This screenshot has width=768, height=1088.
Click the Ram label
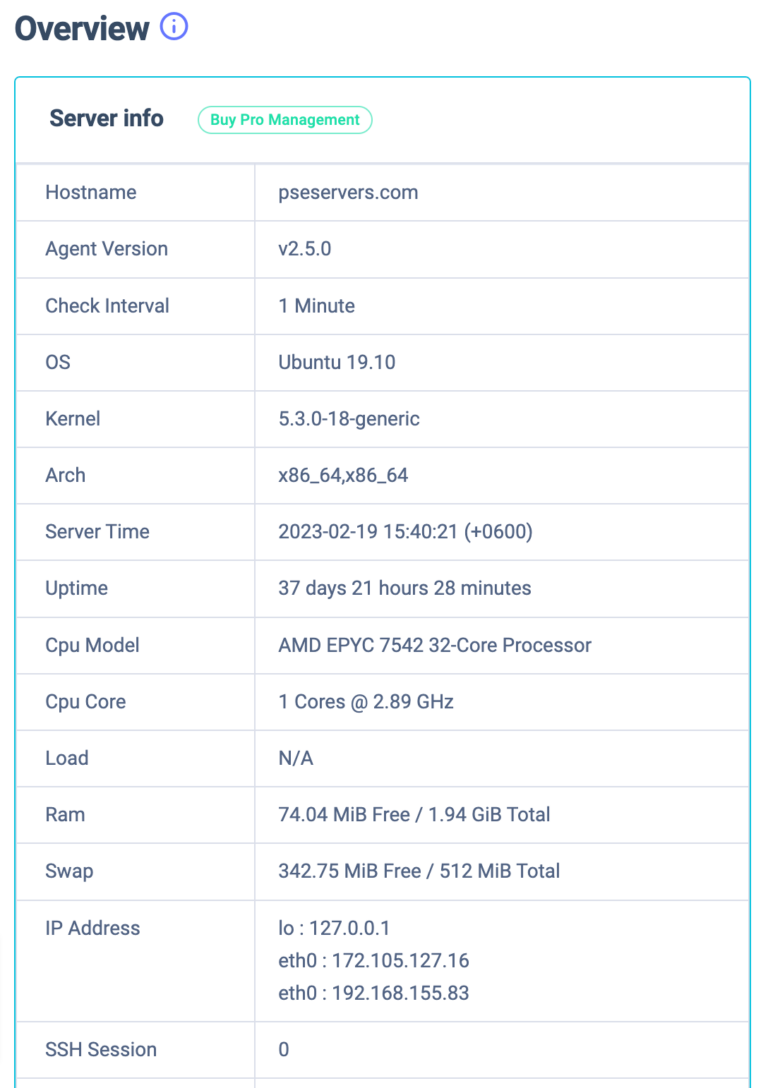pyautogui.click(x=65, y=815)
